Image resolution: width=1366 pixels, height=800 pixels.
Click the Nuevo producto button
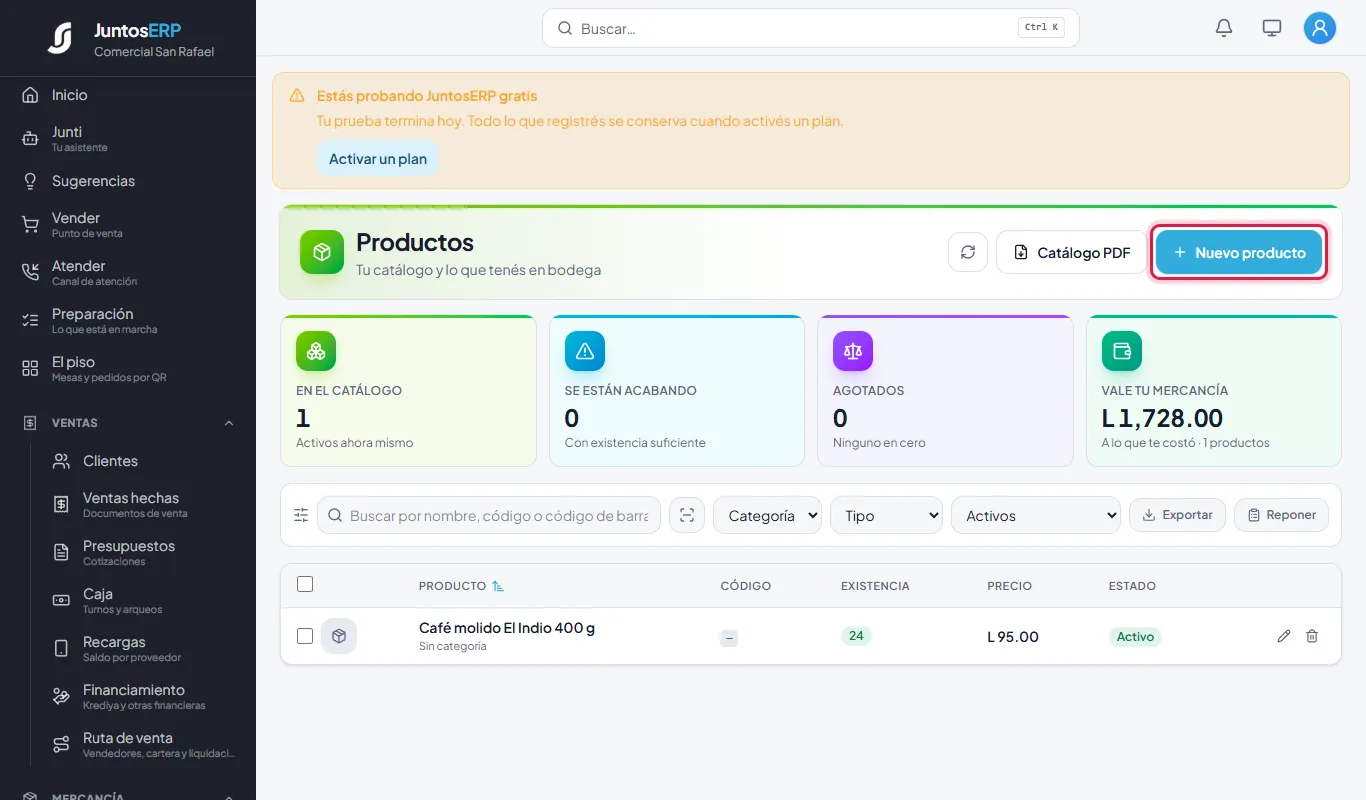click(x=1240, y=252)
